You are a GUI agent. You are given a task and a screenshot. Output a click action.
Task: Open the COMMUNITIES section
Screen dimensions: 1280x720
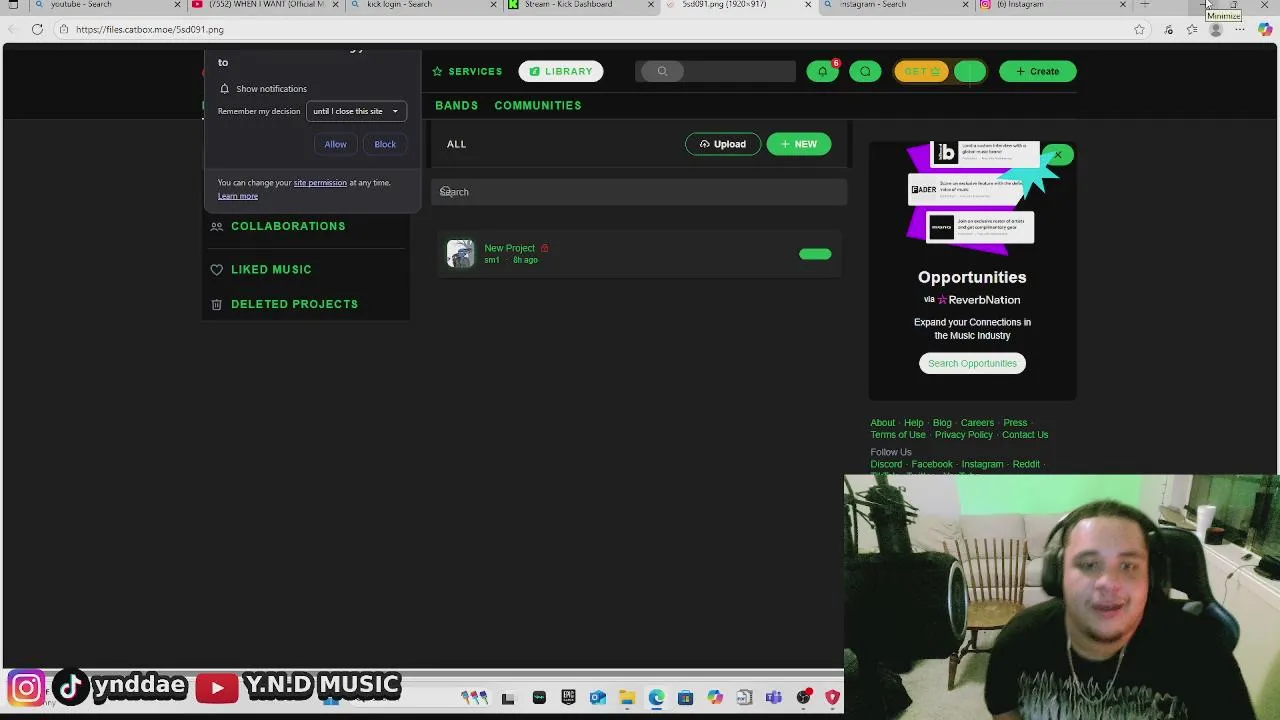pos(537,105)
